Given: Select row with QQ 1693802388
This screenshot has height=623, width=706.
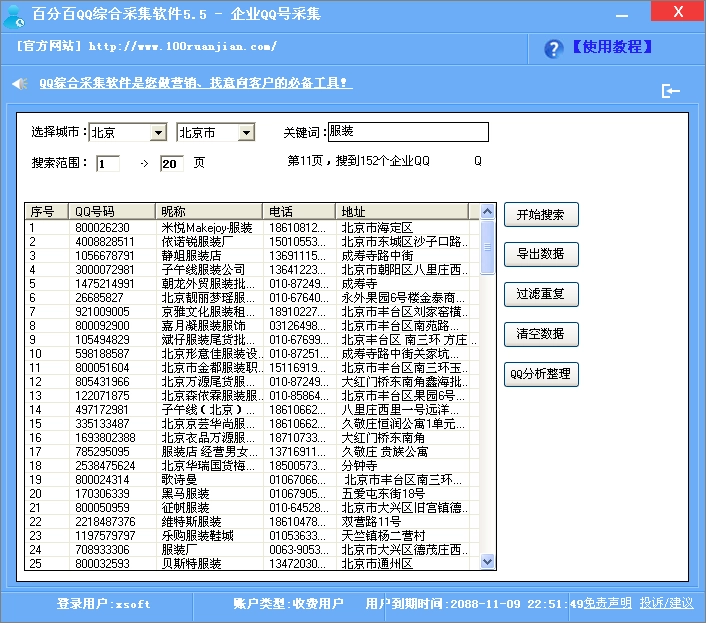Looking at the screenshot, I should (x=252, y=438).
